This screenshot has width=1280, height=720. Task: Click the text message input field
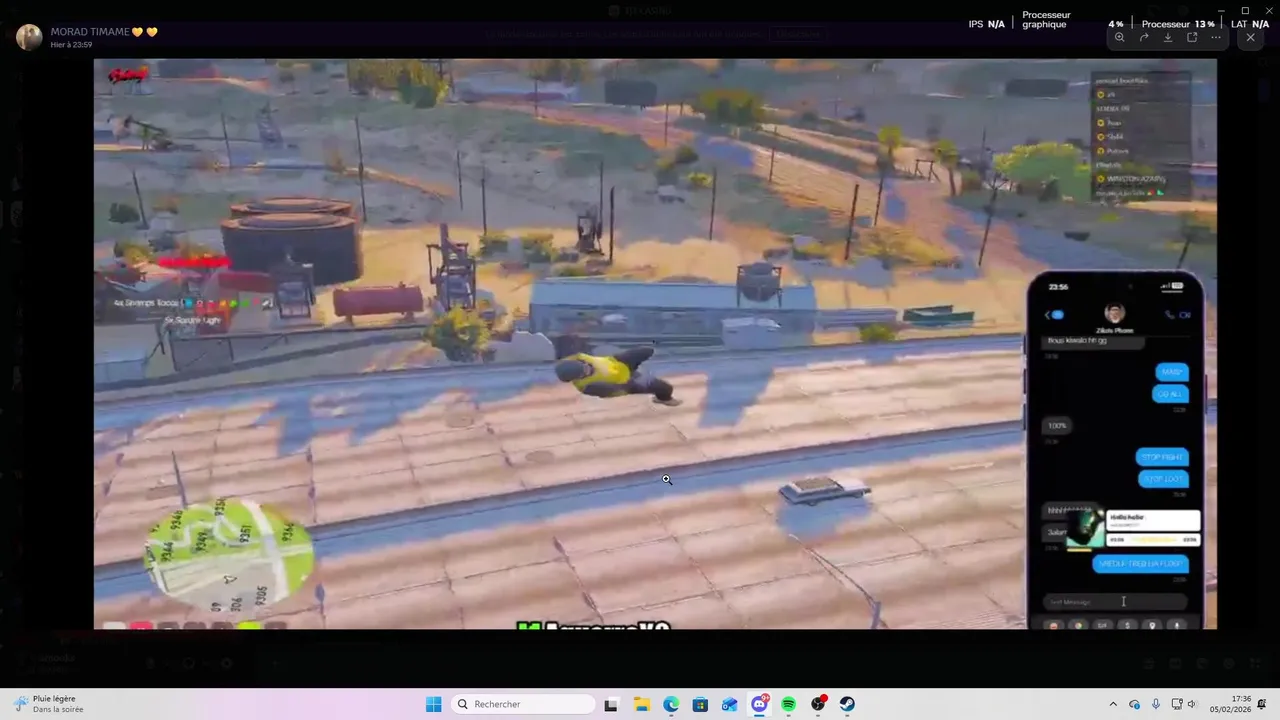click(x=1115, y=602)
